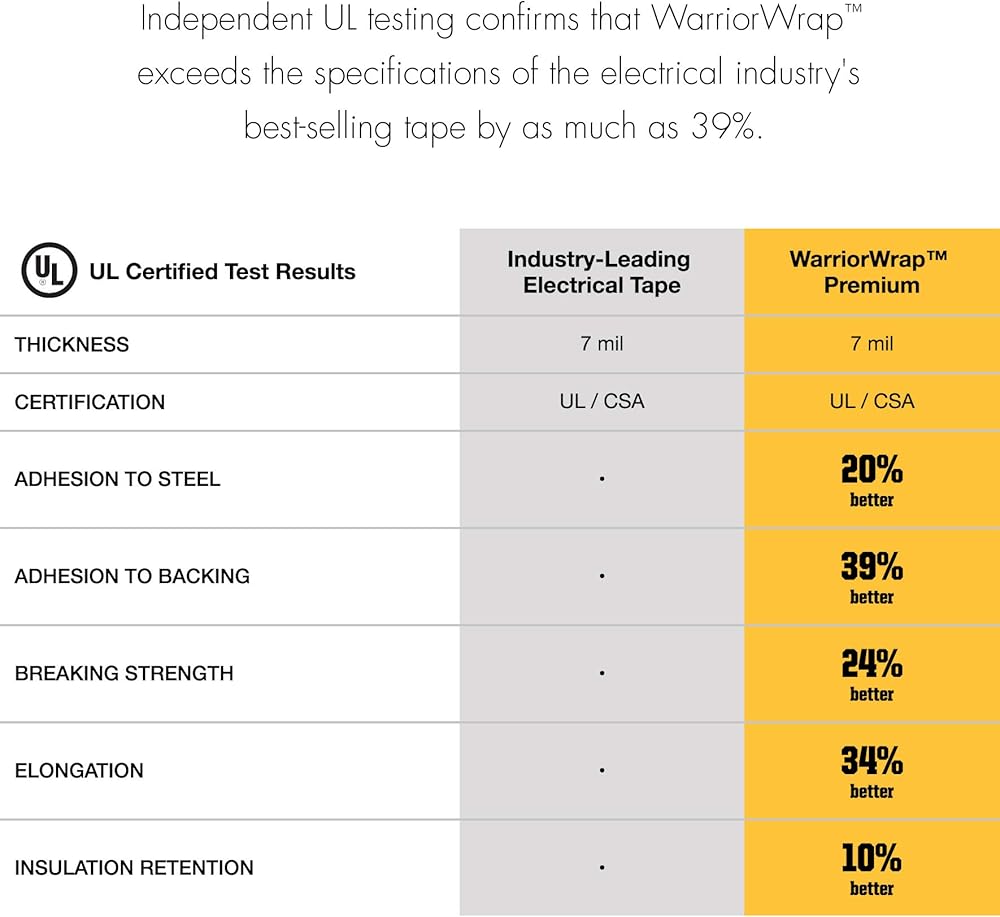The width and height of the screenshot is (1000, 917).
Task: Click the CERTIFICATION row label
Action: coord(90,402)
